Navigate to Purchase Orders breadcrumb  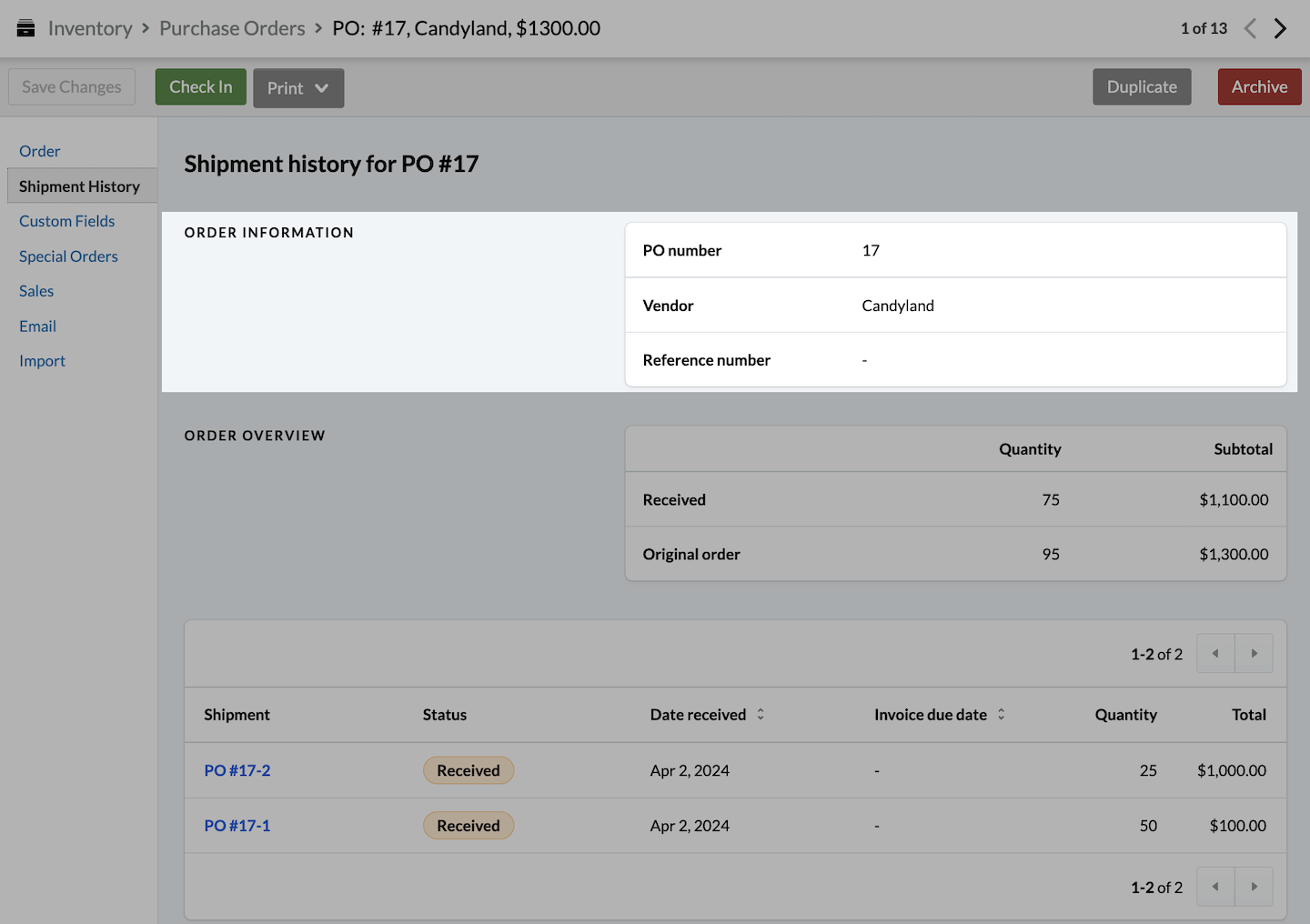232,28
